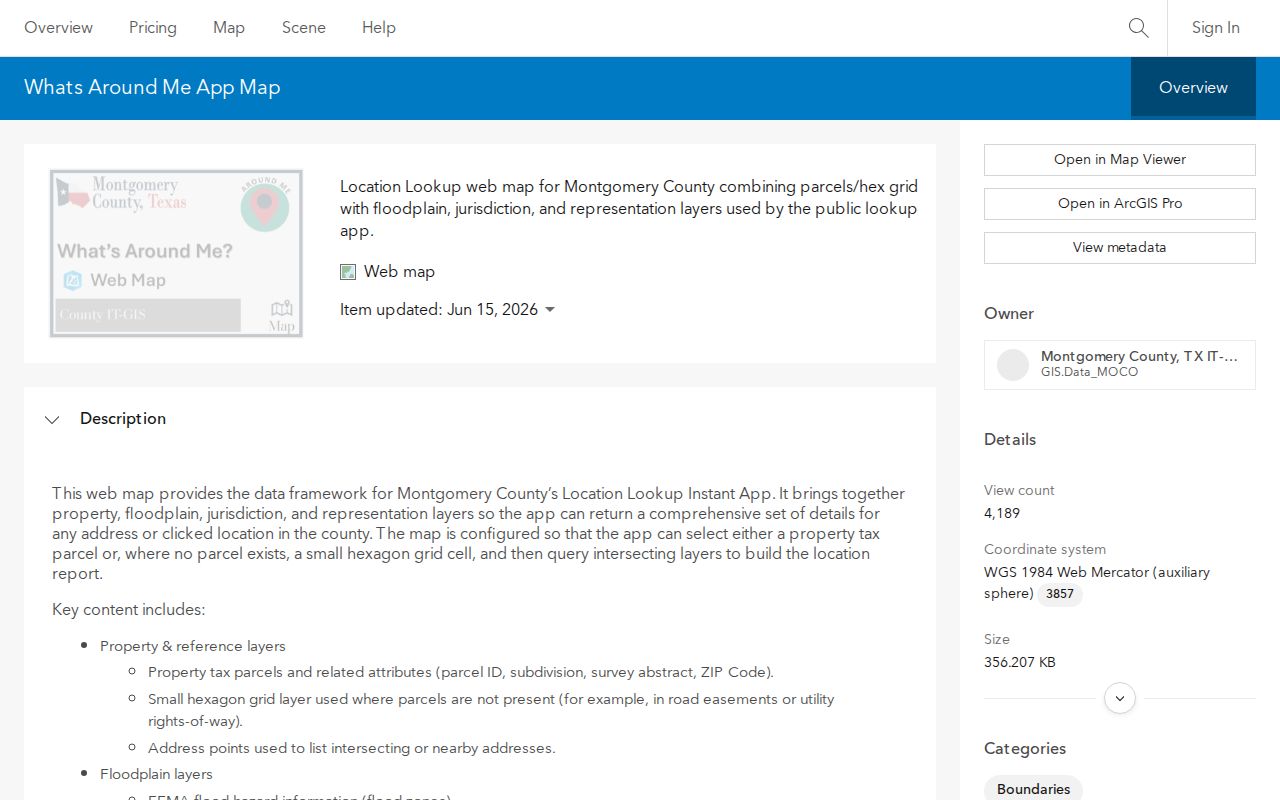
Task: Click the Web map type icon
Action: point(348,272)
